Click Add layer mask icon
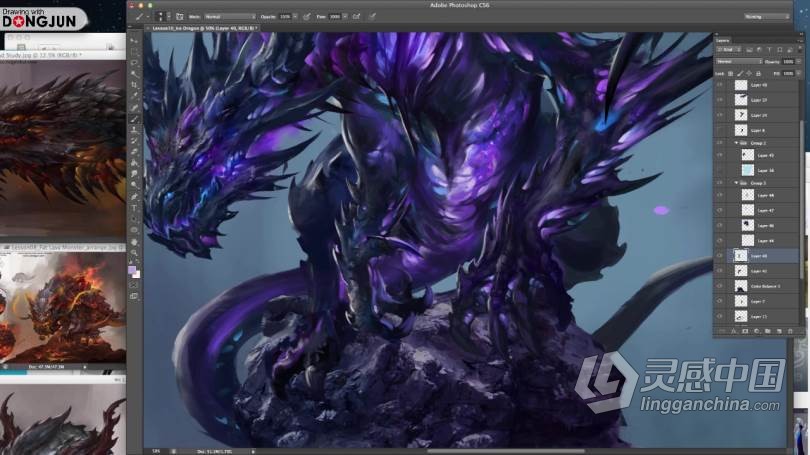 point(745,331)
